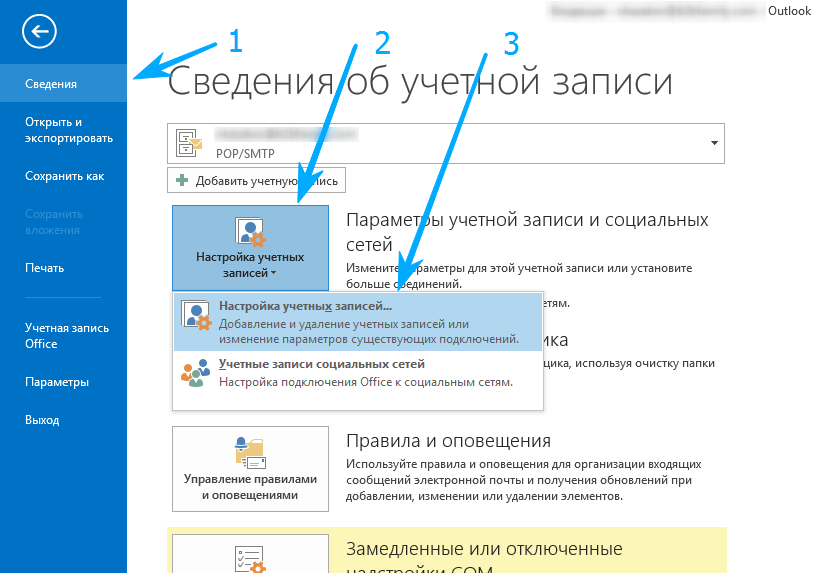This screenshot has height=573, width=827.
Task: Click Управление правилами и оповещениями button
Action: (250, 469)
